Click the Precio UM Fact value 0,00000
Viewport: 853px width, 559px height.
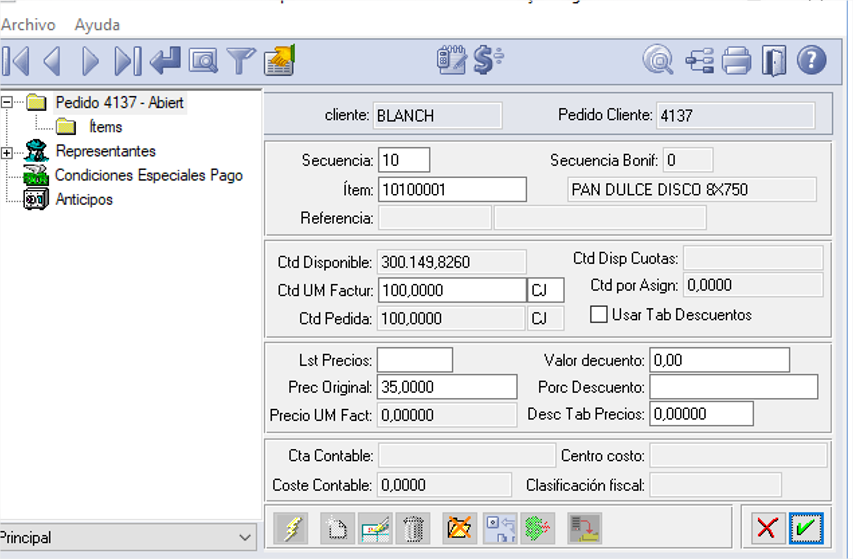click(x=447, y=415)
